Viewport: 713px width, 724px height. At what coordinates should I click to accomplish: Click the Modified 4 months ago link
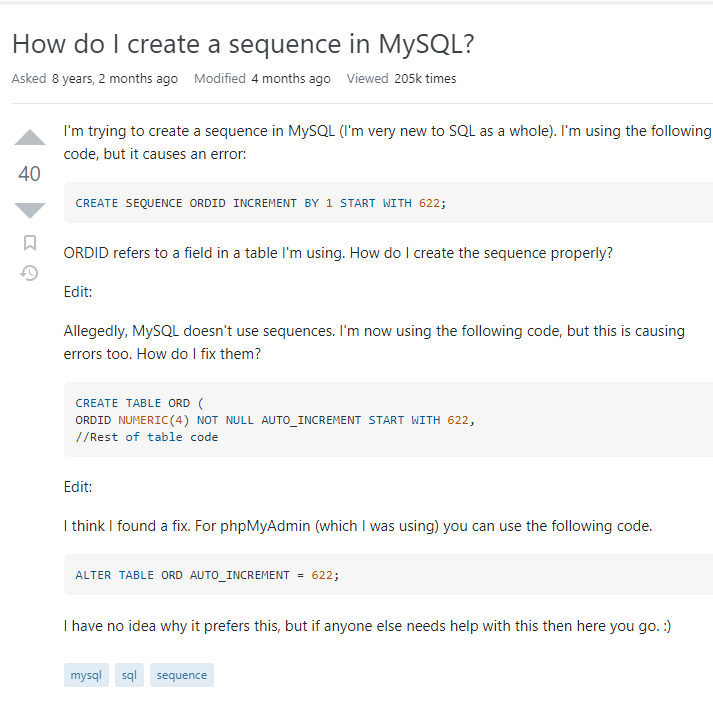[x=262, y=78]
